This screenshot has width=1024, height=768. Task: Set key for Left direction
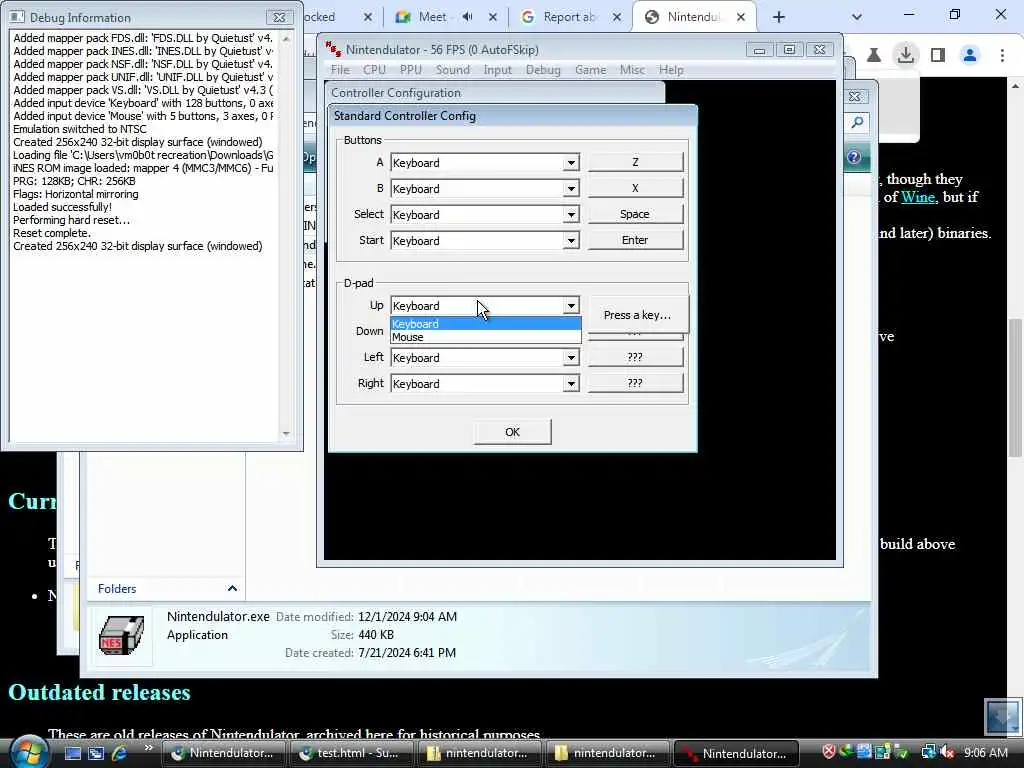635,357
